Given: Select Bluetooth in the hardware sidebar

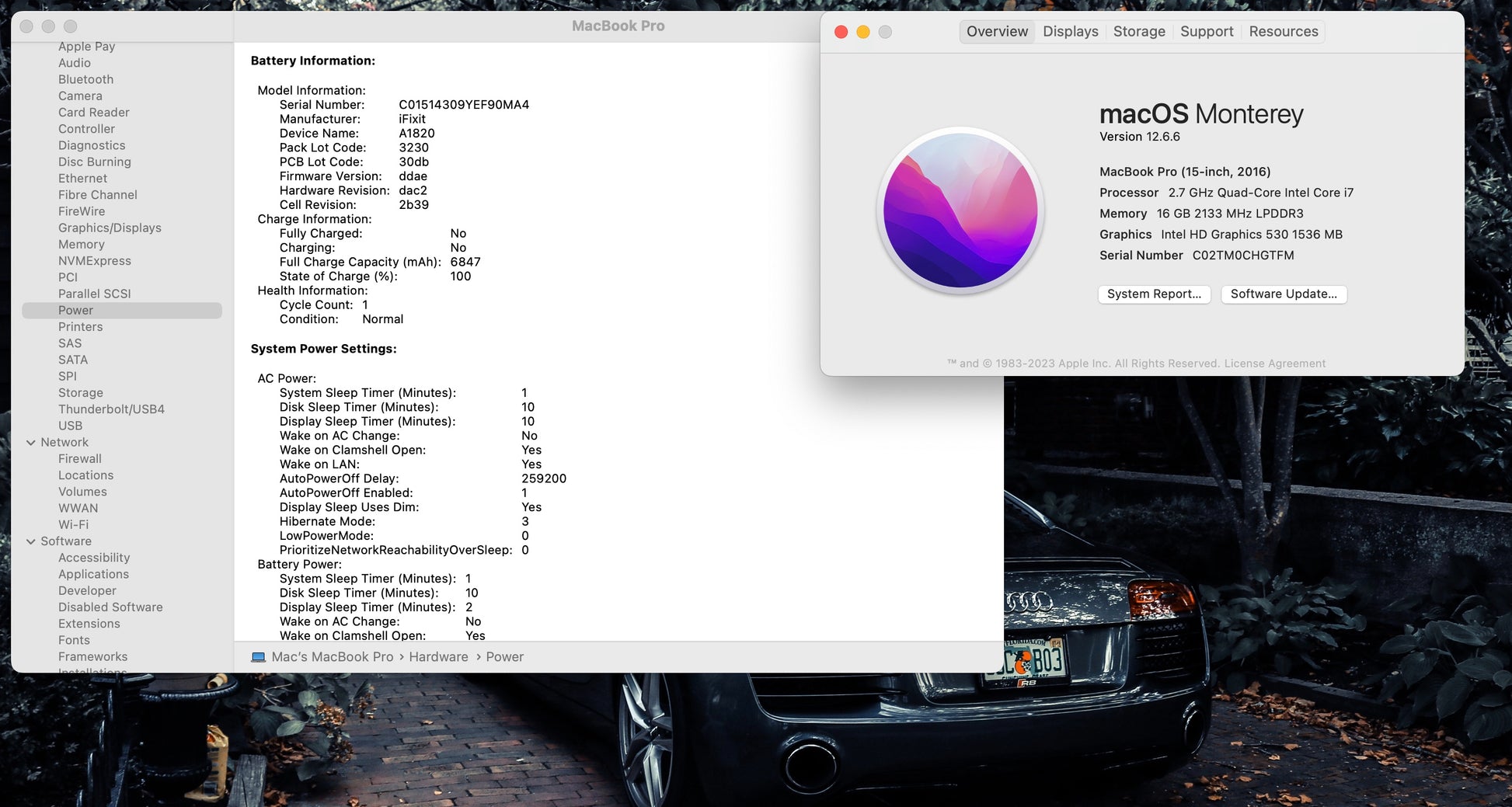Looking at the screenshot, I should [x=85, y=79].
